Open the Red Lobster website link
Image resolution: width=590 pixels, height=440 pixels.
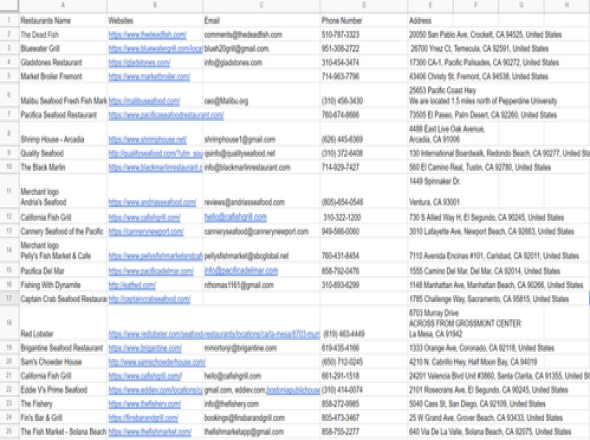[214, 334]
